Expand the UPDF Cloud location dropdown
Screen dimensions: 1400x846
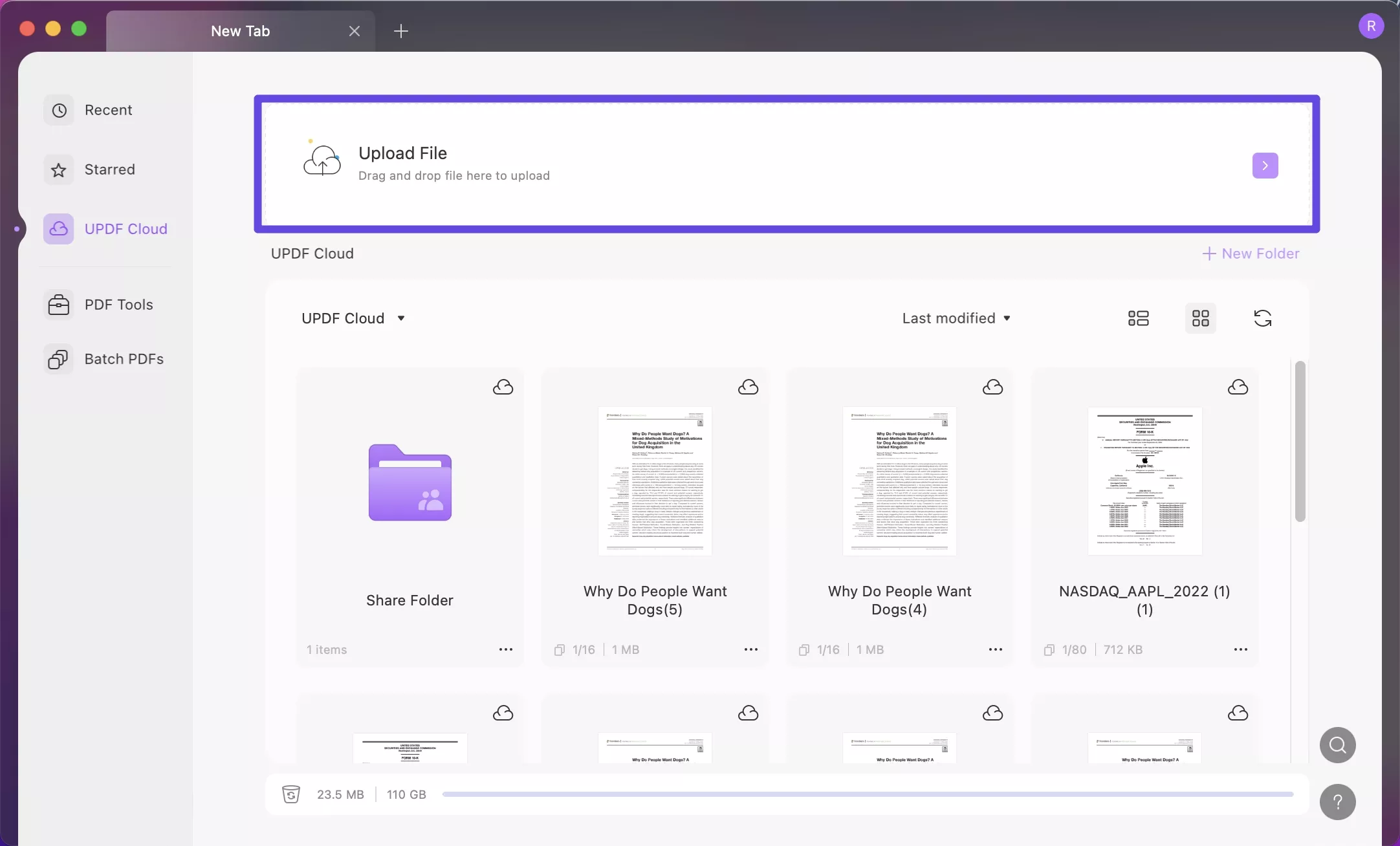pos(353,318)
